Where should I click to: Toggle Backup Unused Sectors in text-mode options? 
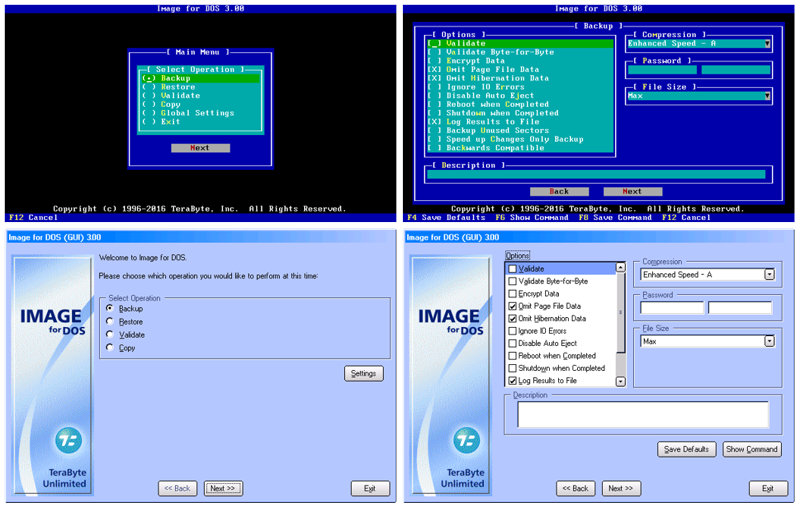point(520,130)
